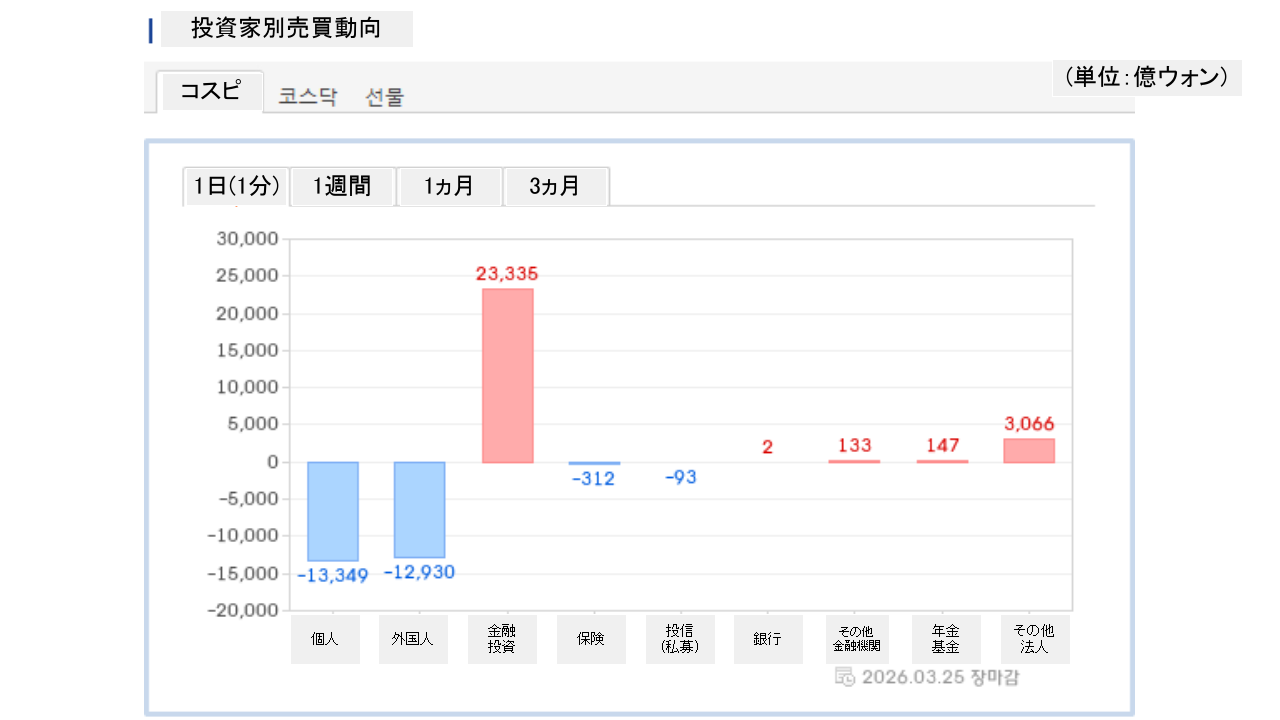Switch to the 코스닥 tab
1280x720 pixels.
click(308, 97)
